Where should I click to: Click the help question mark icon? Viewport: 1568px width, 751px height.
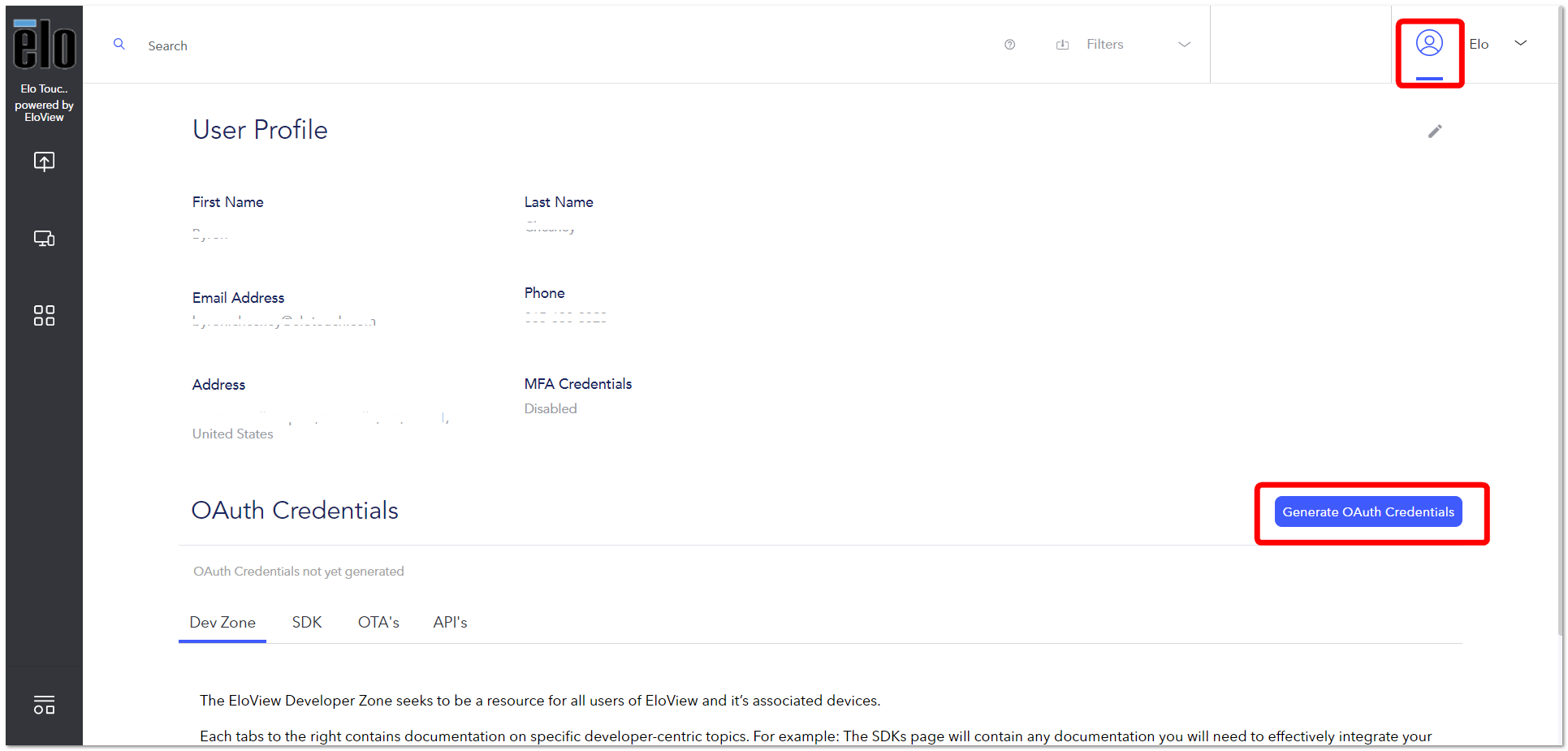1009,45
